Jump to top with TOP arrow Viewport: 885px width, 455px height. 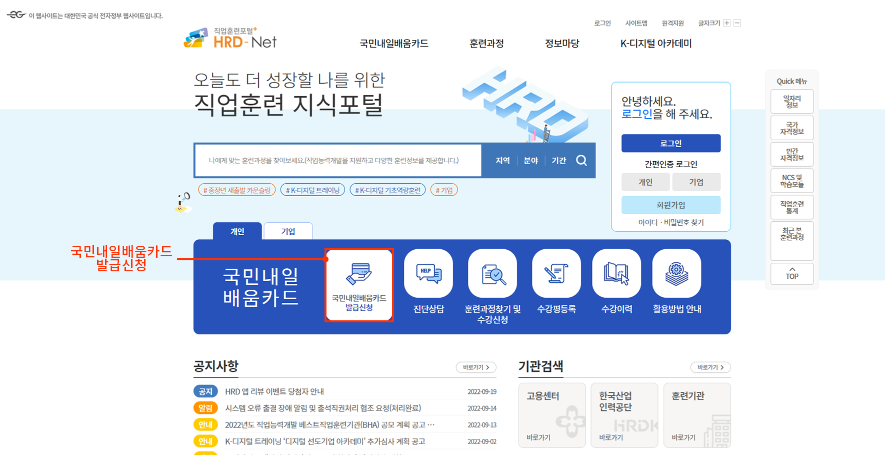792,274
